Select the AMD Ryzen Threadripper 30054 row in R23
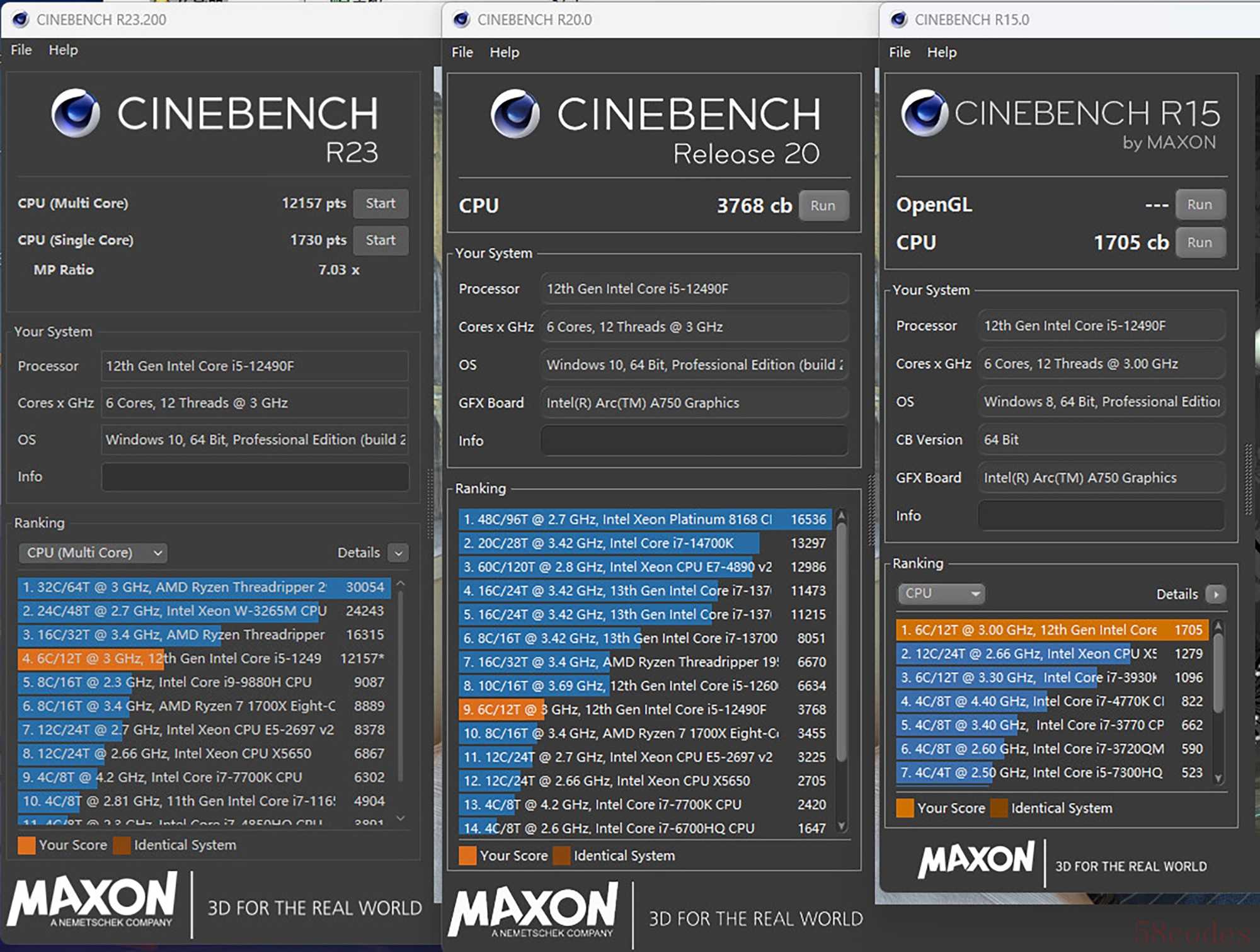1260x952 pixels. click(x=204, y=587)
